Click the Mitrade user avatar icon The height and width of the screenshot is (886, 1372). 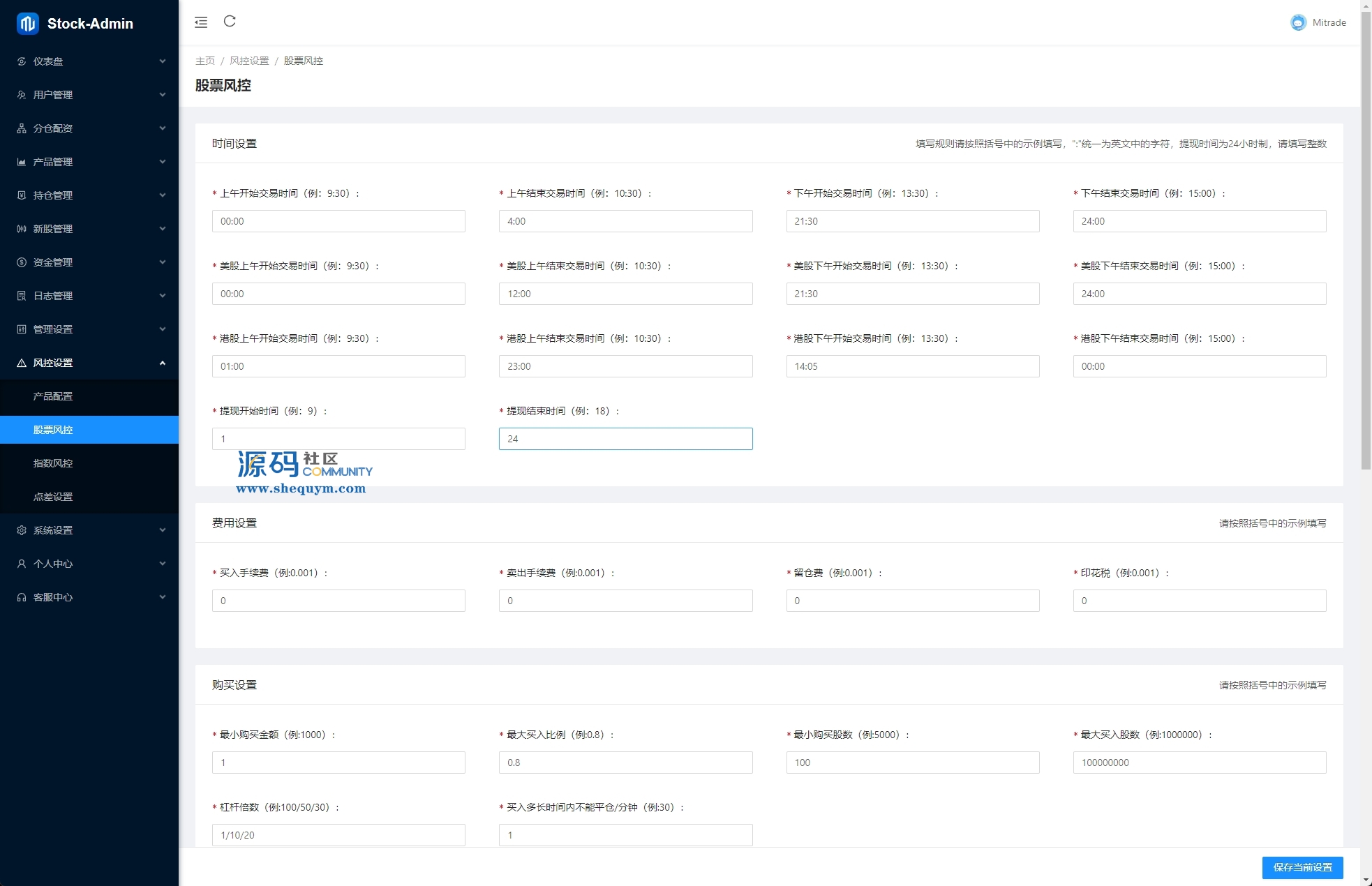click(1298, 22)
